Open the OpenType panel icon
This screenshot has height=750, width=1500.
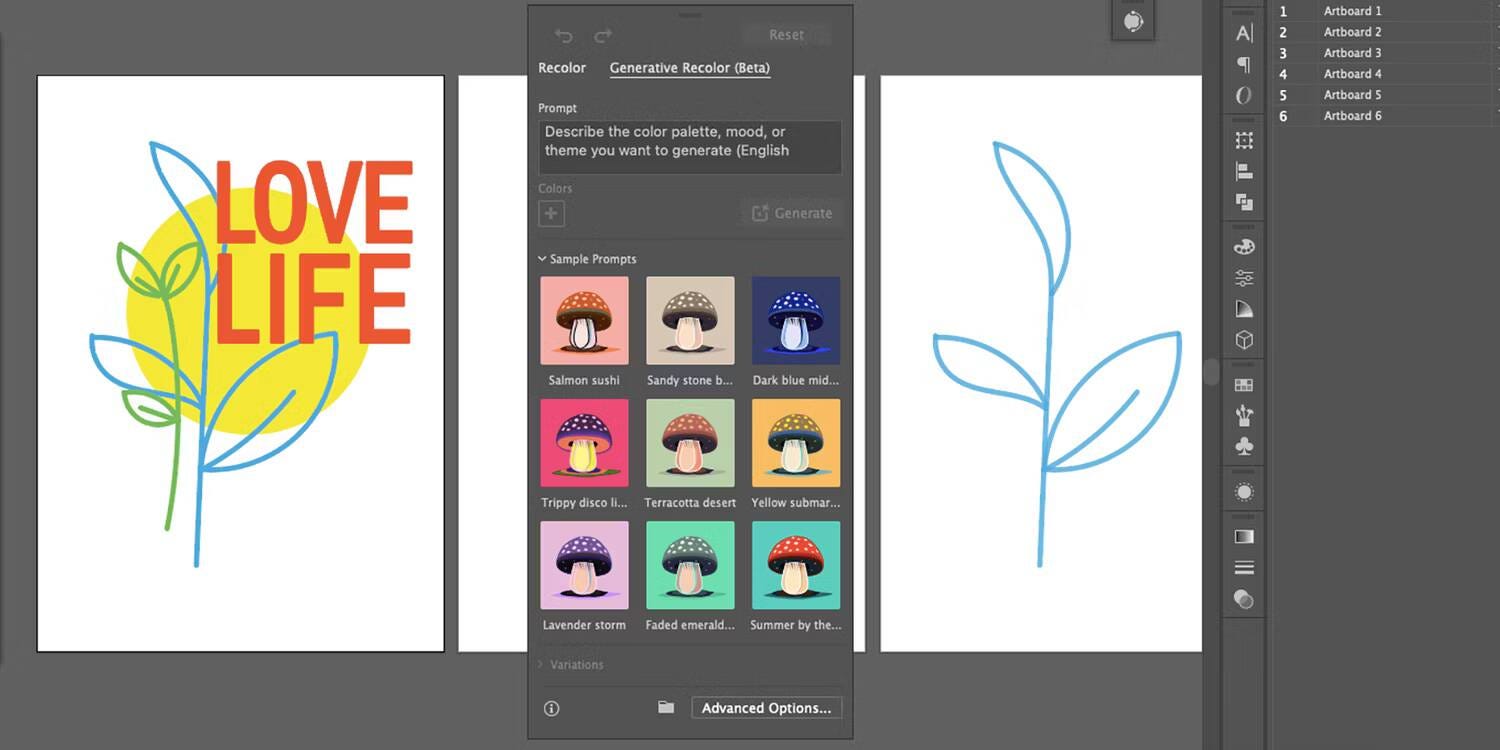pos(1243,95)
